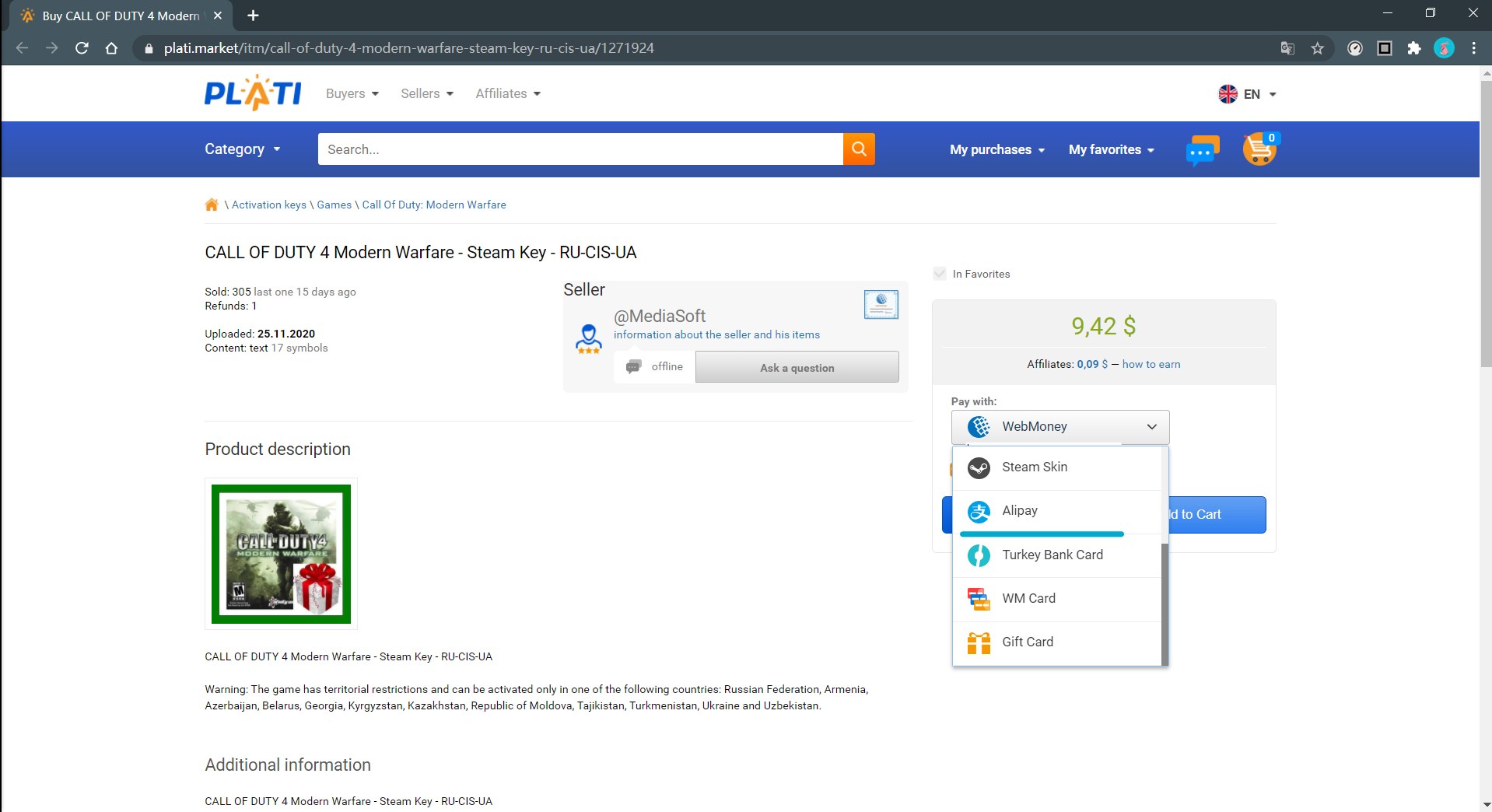
Task: Go back to previous page
Action: (x=22, y=48)
